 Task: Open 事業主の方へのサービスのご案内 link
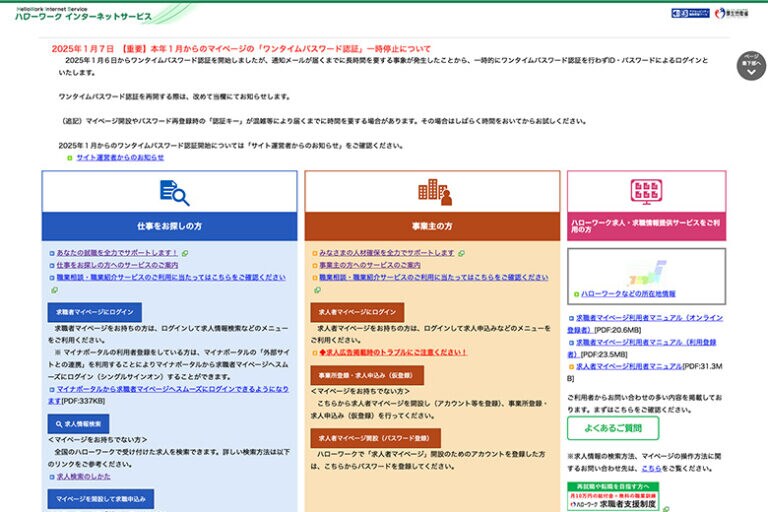370,265
